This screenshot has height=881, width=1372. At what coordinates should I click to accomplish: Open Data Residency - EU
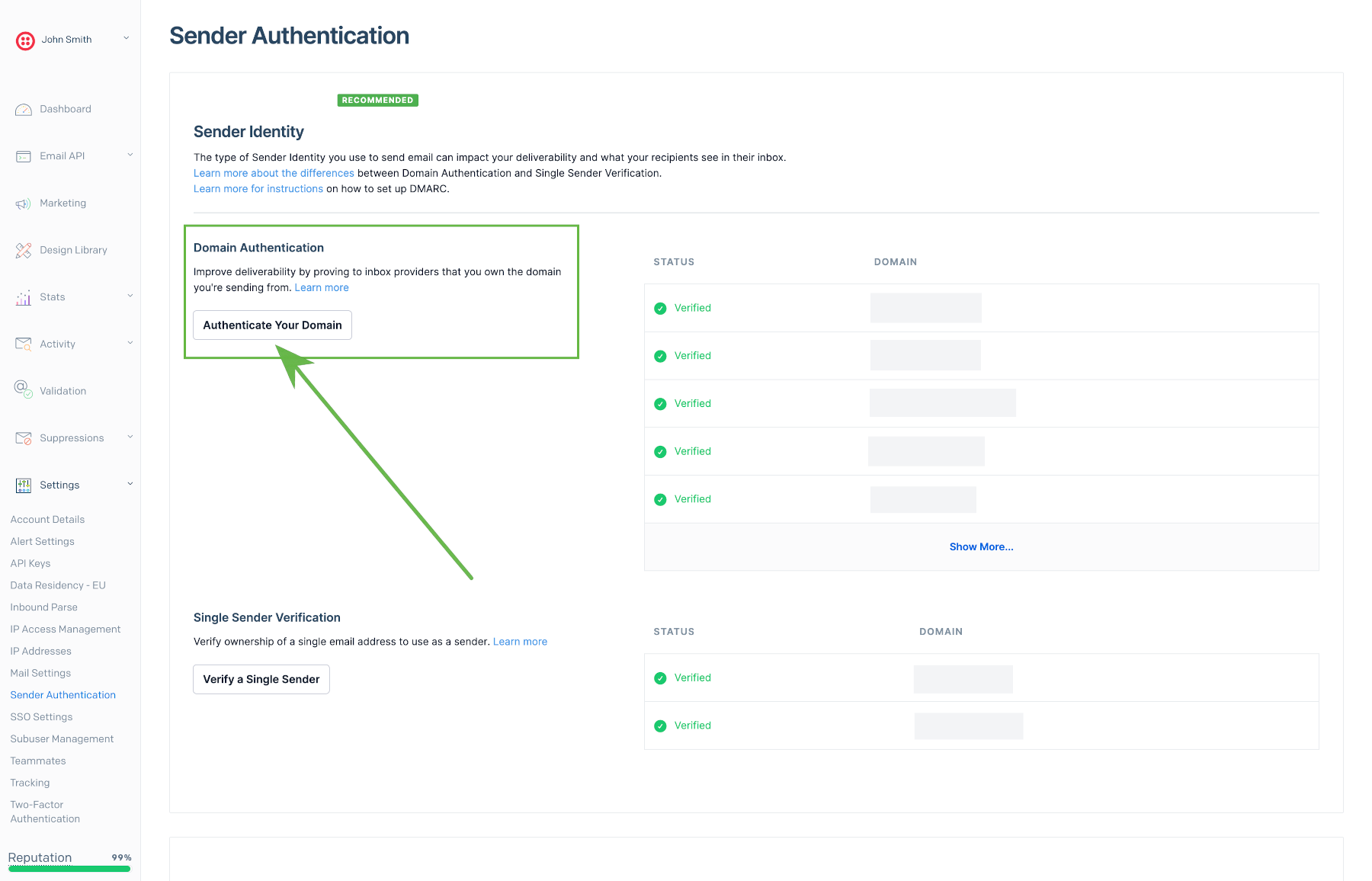tap(58, 585)
